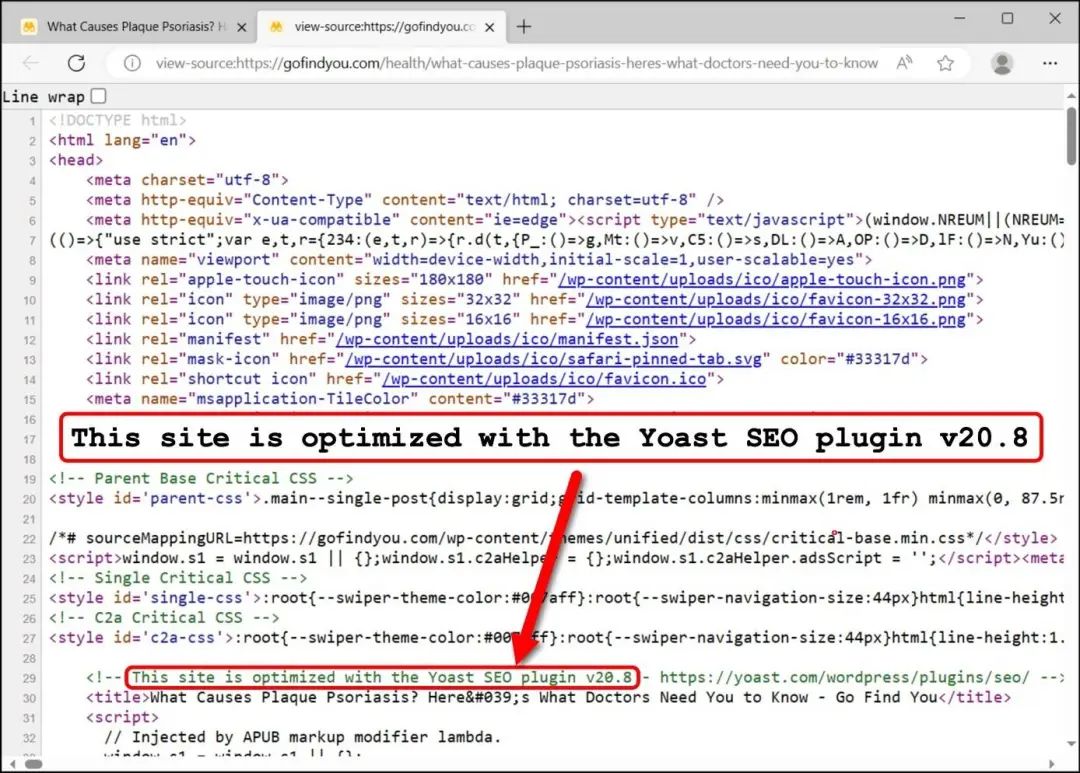Activate the Read aloud icon
Image resolution: width=1080 pixels, height=773 pixels.
pyautogui.click(x=904, y=63)
